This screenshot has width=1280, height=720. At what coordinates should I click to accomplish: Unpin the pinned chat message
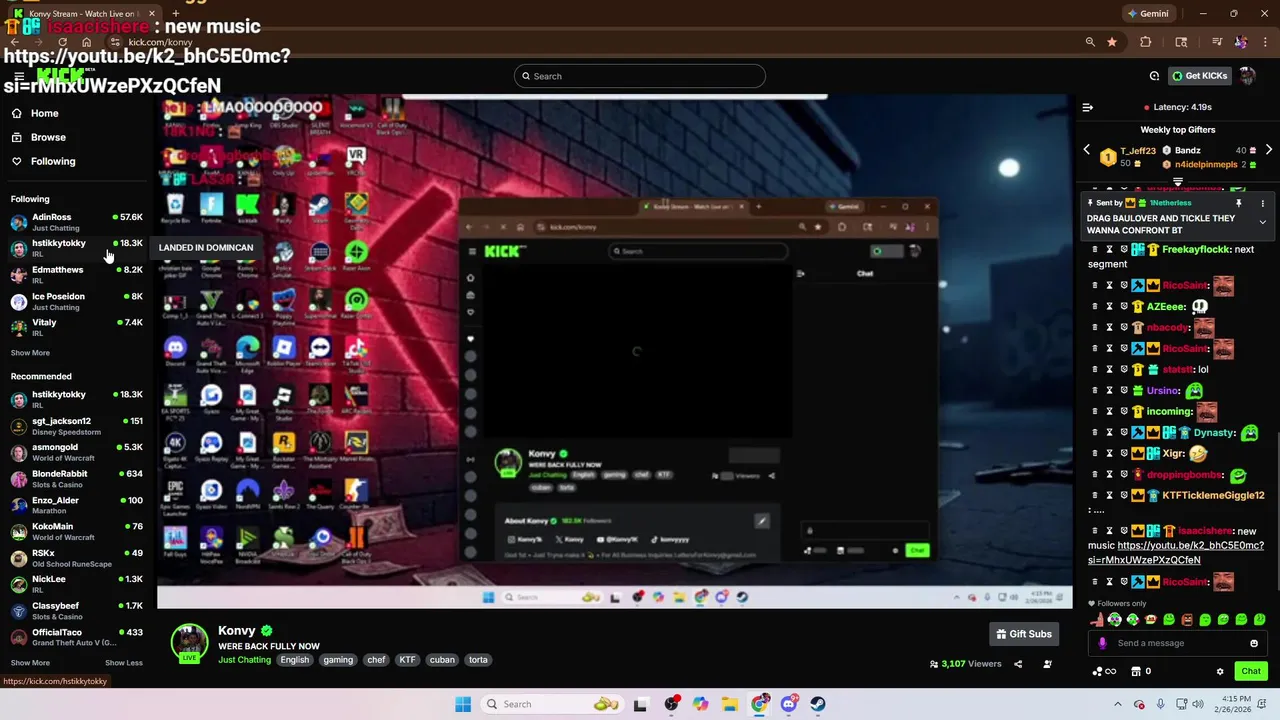tap(1238, 203)
